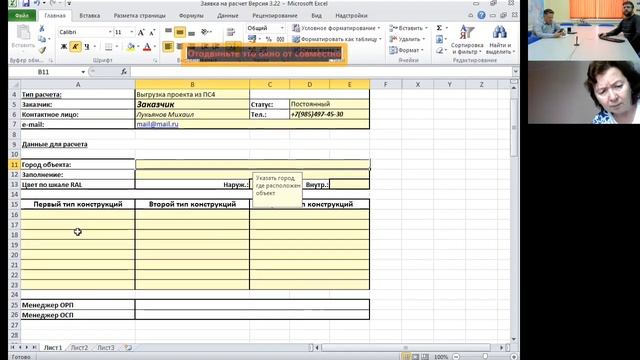Expand Условное форматирование menu
This screenshot has width=640, height=360.
pos(336,28)
